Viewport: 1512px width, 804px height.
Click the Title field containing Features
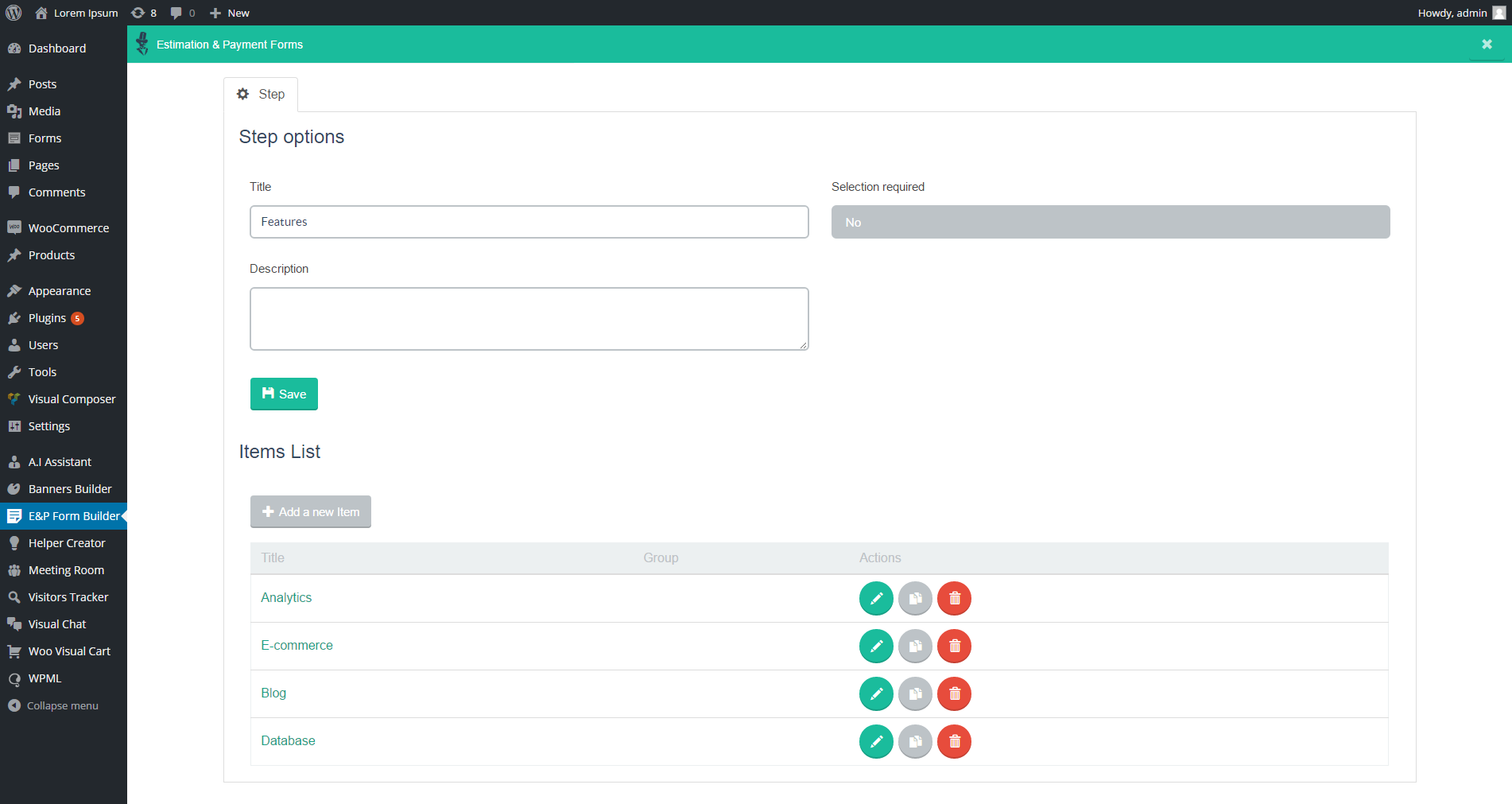pyautogui.click(x=529, y=222)
